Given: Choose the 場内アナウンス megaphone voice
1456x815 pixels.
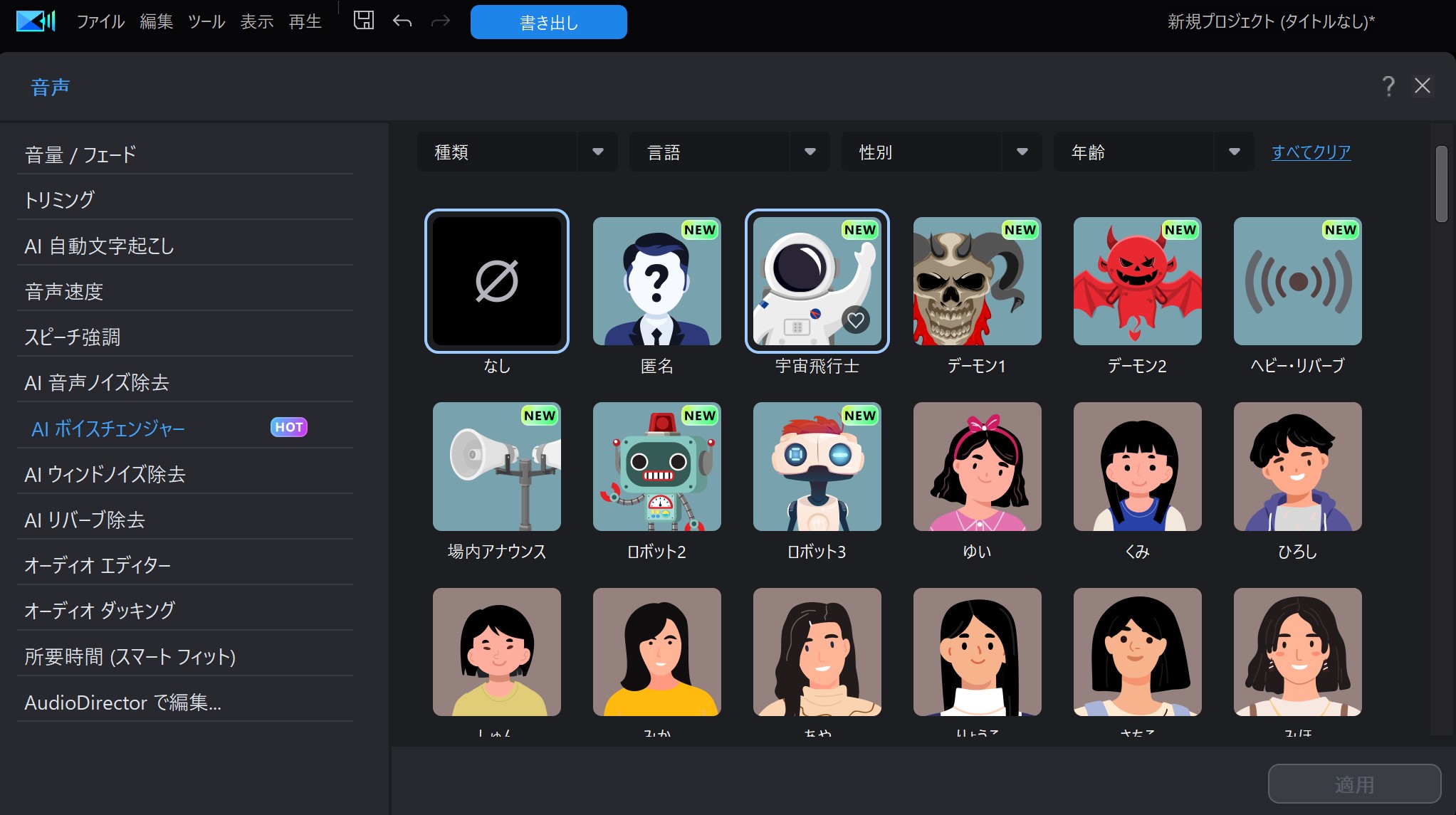Looking at the screenshot, I should [496, 466].
